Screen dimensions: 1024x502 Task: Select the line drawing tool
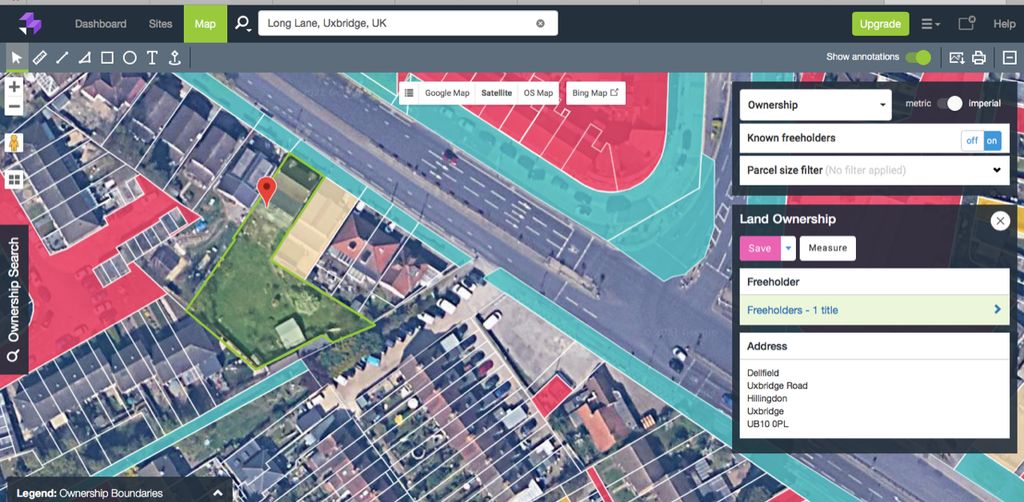coord(62,58)
